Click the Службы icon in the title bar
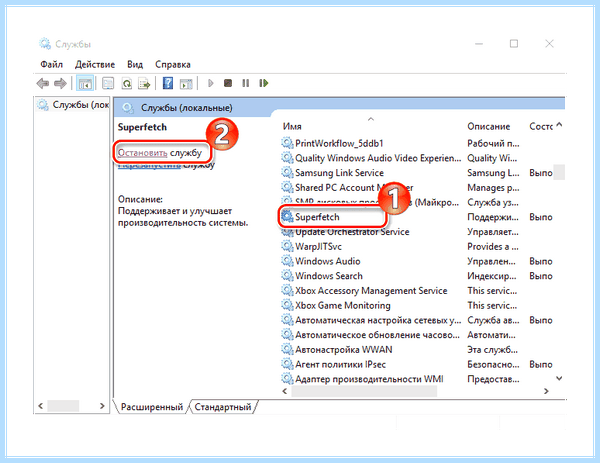Viewport: 600px width, 463px height. click(45, 44)
